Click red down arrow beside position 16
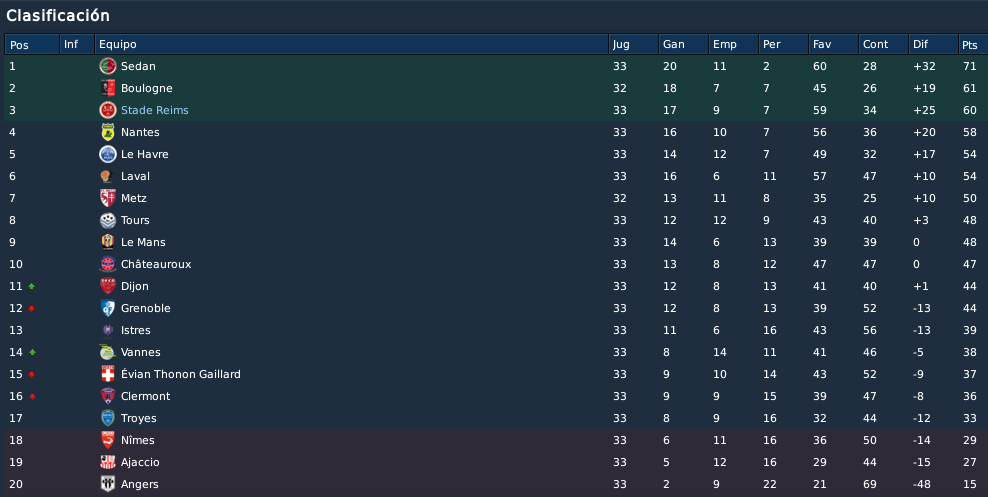This screenshot has height=497, width=988. click(32, 397)
